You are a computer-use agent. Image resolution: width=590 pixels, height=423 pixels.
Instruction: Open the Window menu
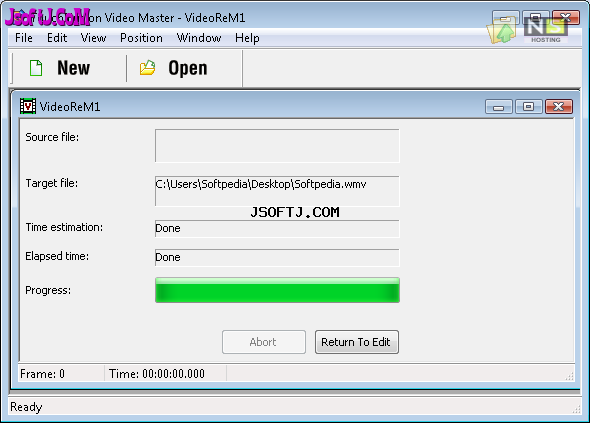pos(199,38)
